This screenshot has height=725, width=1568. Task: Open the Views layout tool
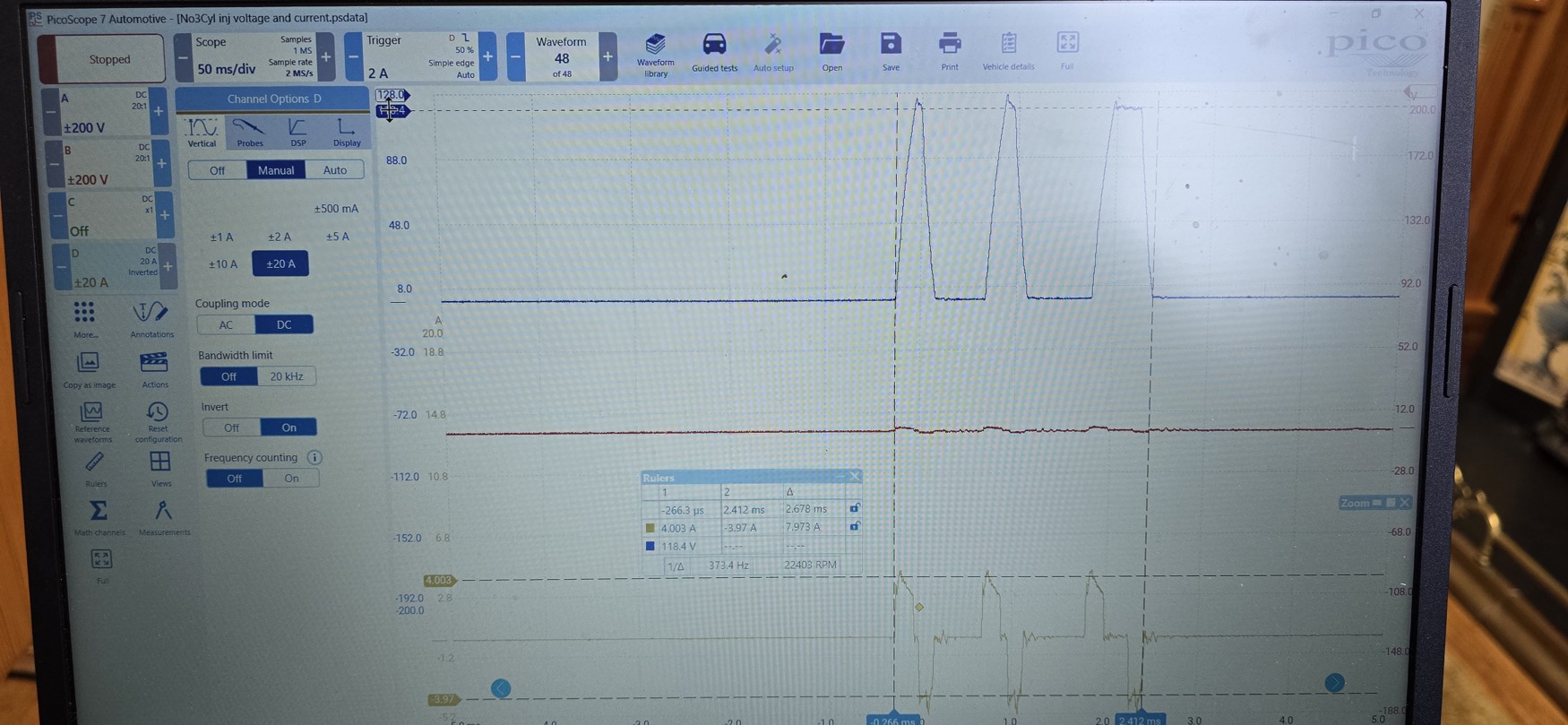(160, 469)
